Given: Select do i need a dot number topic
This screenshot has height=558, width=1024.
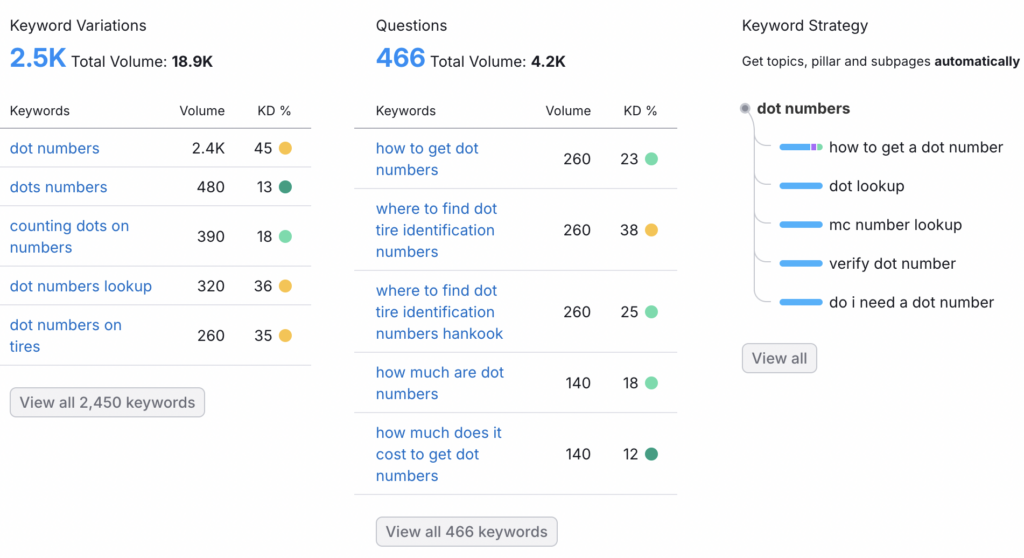Looking at the screenshot, I should [911, 303].
